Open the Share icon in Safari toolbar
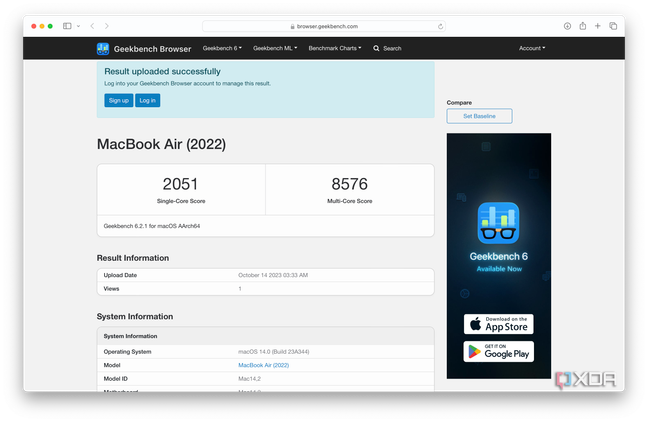Image resolution: width=648 pixels, height=422 pixels. (583, 26)
